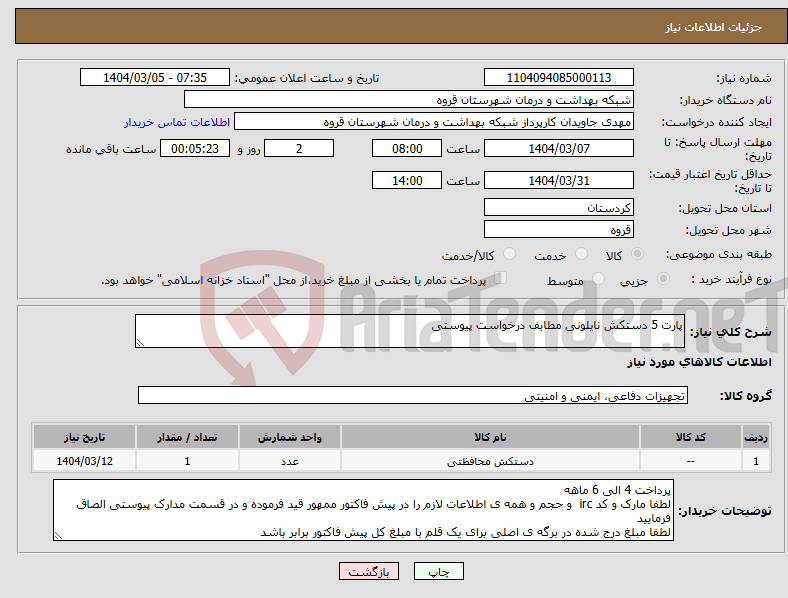Select the کالا radio button
This screenshot has width=788, height=598.
637,254
